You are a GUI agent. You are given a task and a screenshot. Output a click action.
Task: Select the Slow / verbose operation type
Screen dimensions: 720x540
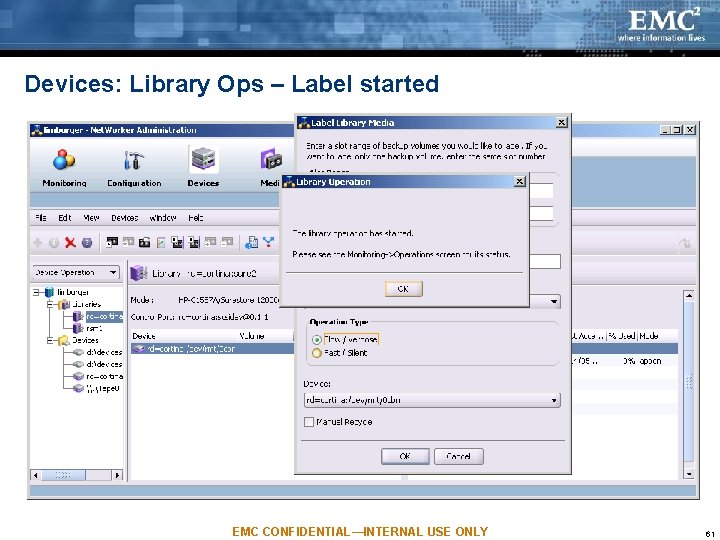click(316, 340)
